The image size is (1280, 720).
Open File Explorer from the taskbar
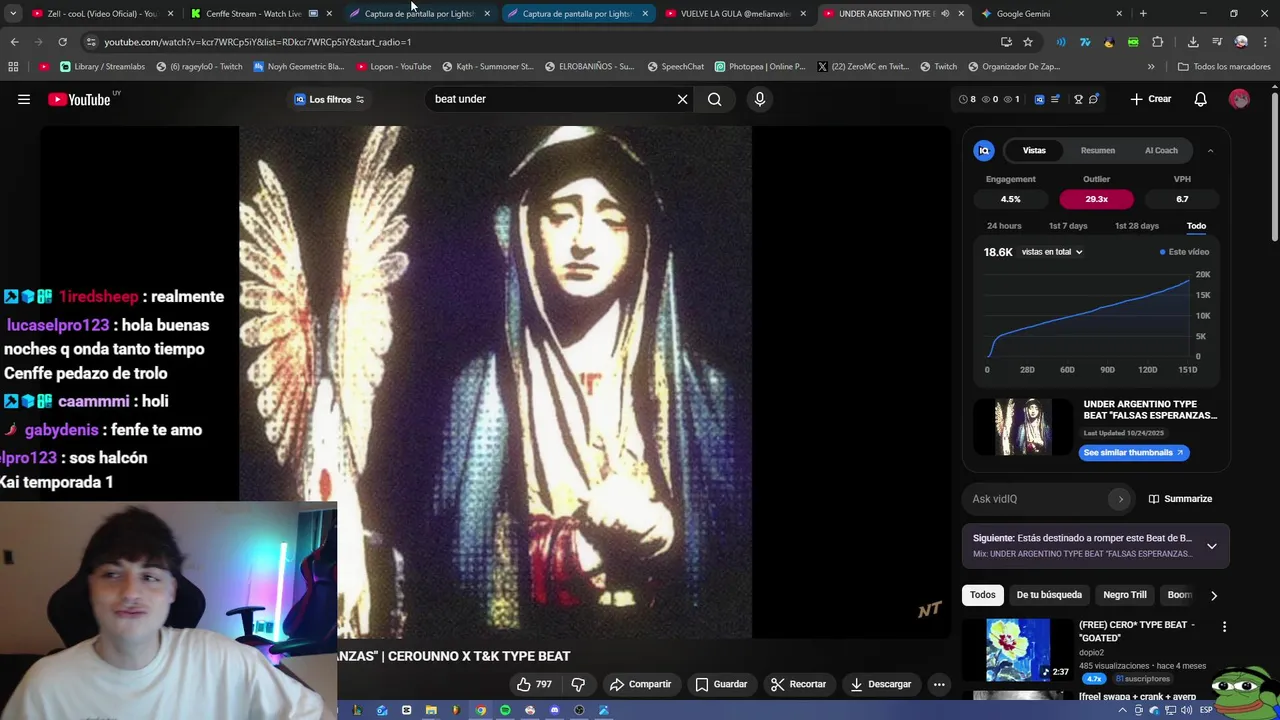[x=431, y=710]
